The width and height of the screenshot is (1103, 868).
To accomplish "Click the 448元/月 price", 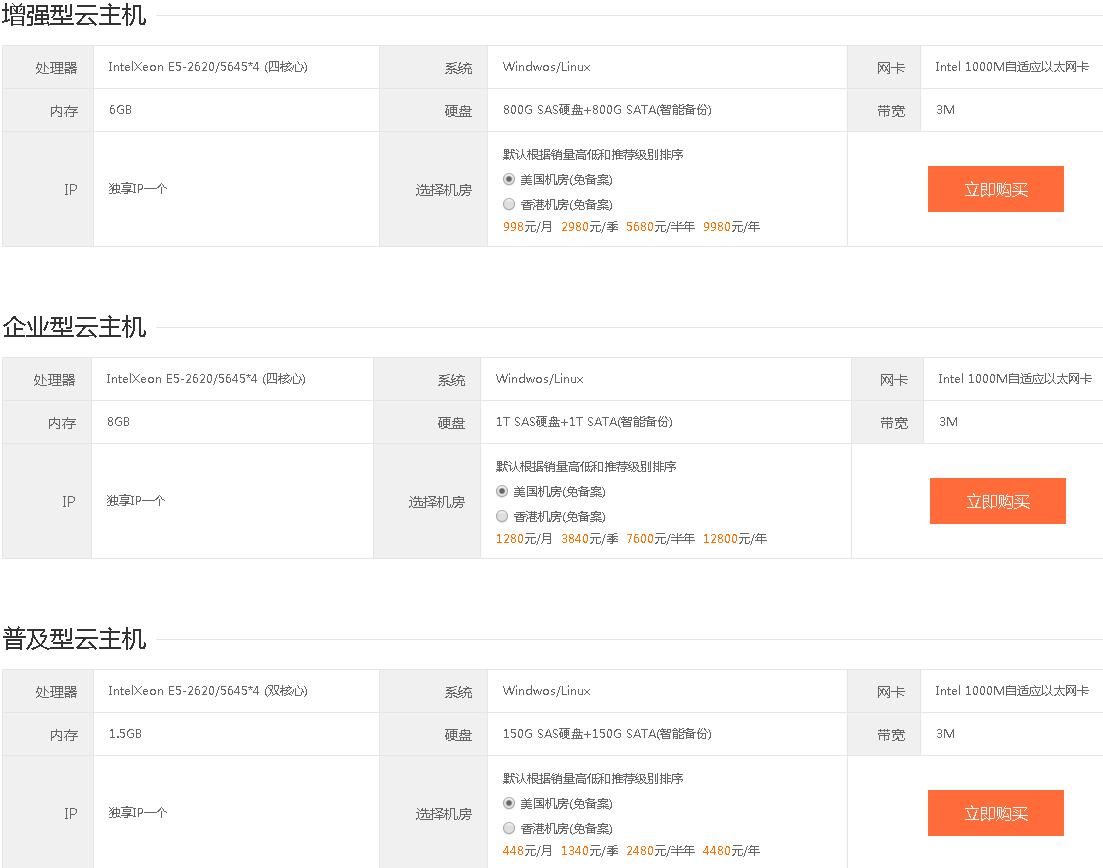I will (x=527, y=851).
